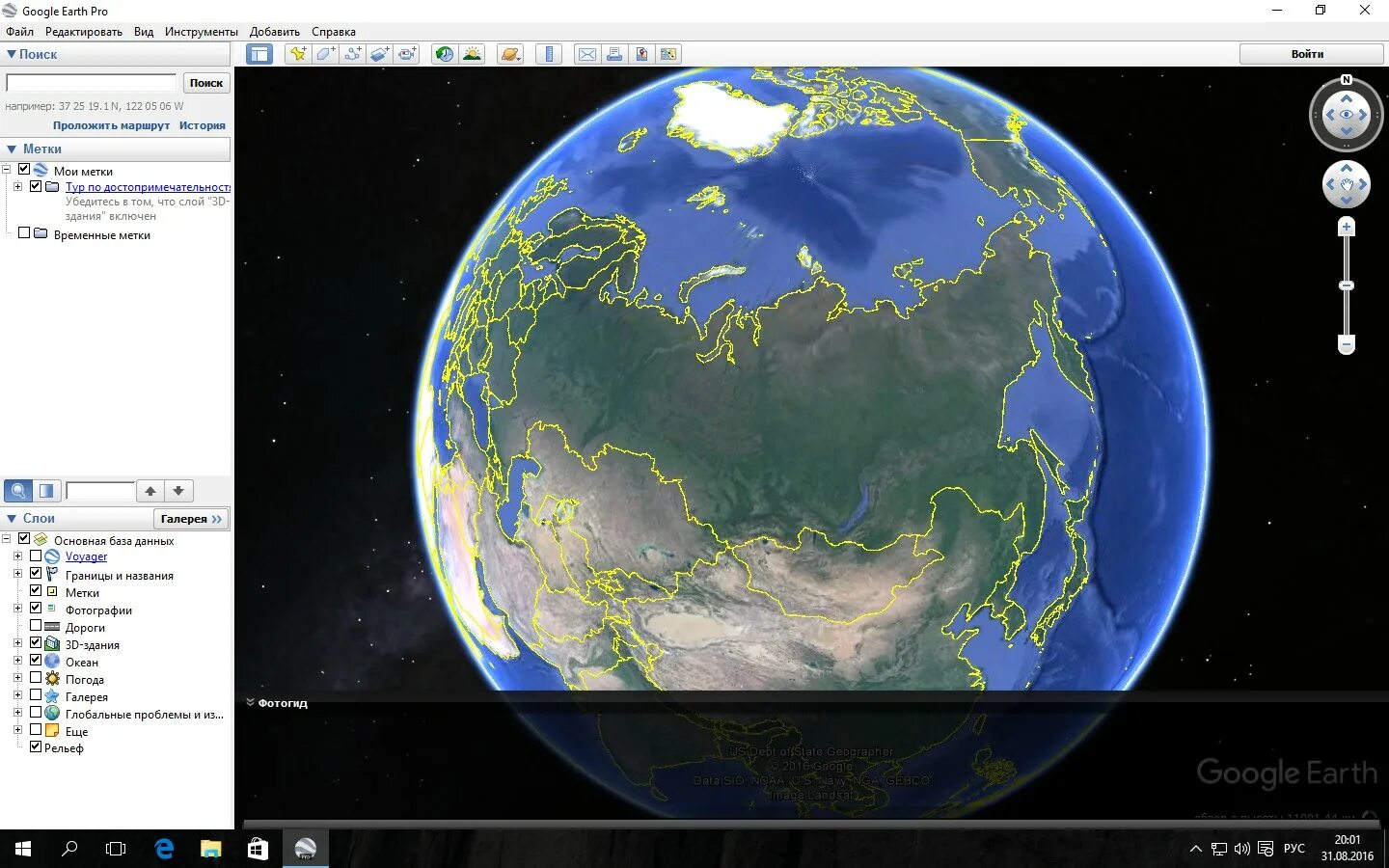This screenshot has height=868, width=1389.
Task: Toggle Мои метки checkbox
Action: (24, 170)
